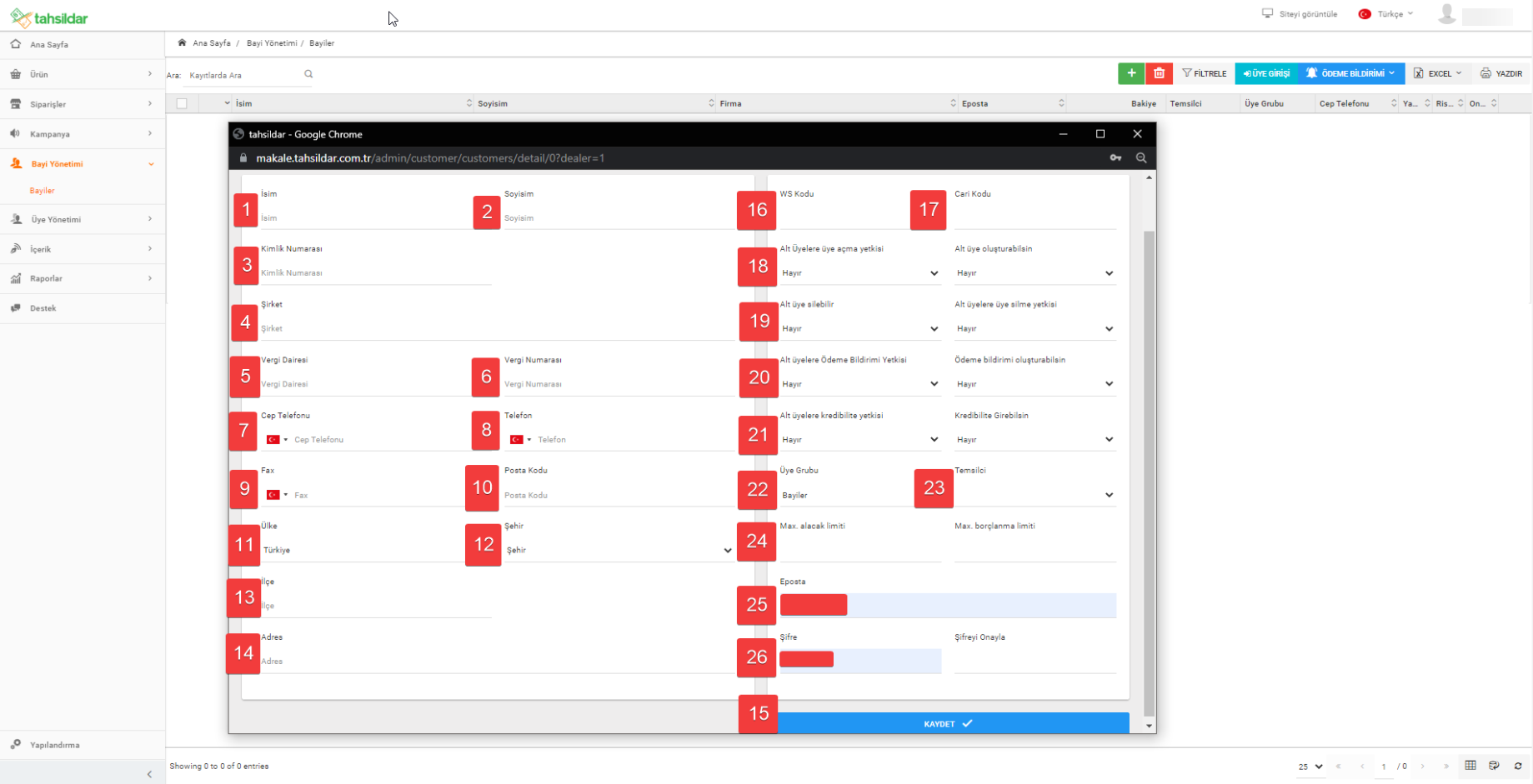Click the refresh icon at bottom right
Screen dimensions: 1533x784
pyautogui.click(x=1518, y=766)
